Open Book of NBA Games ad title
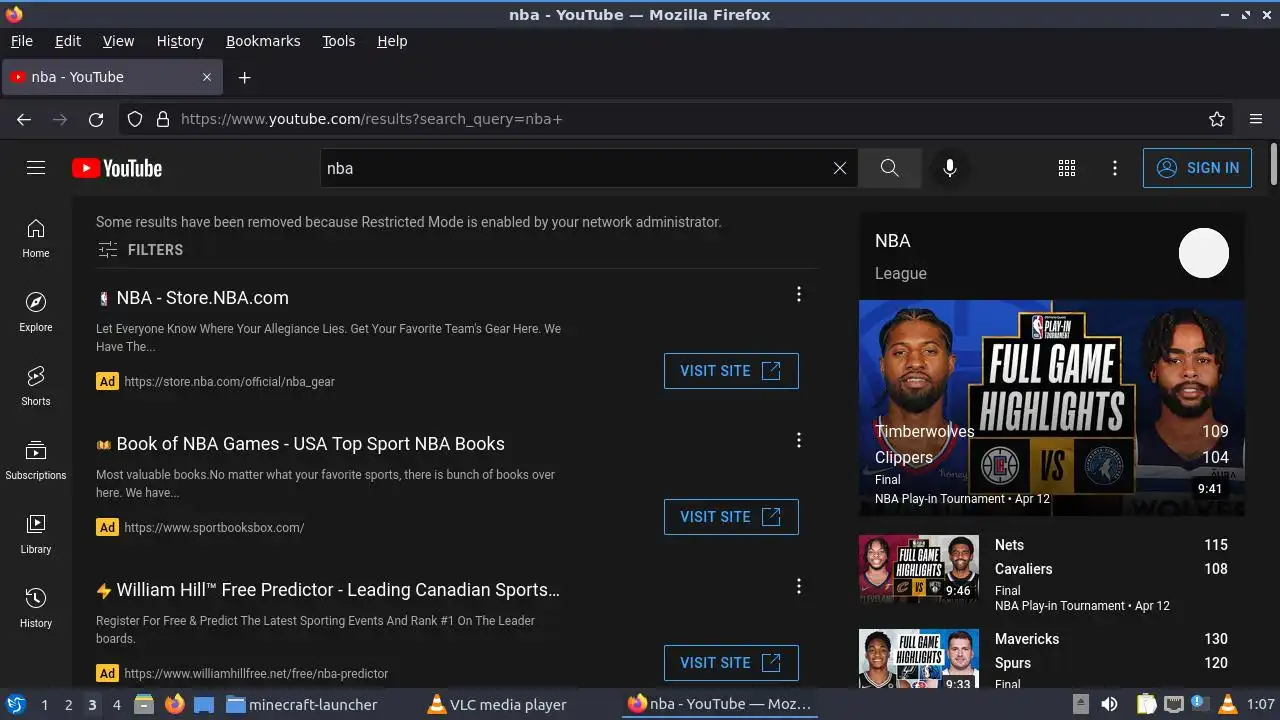The width and height of the screenshot is (1280, 720). [310, 444]
